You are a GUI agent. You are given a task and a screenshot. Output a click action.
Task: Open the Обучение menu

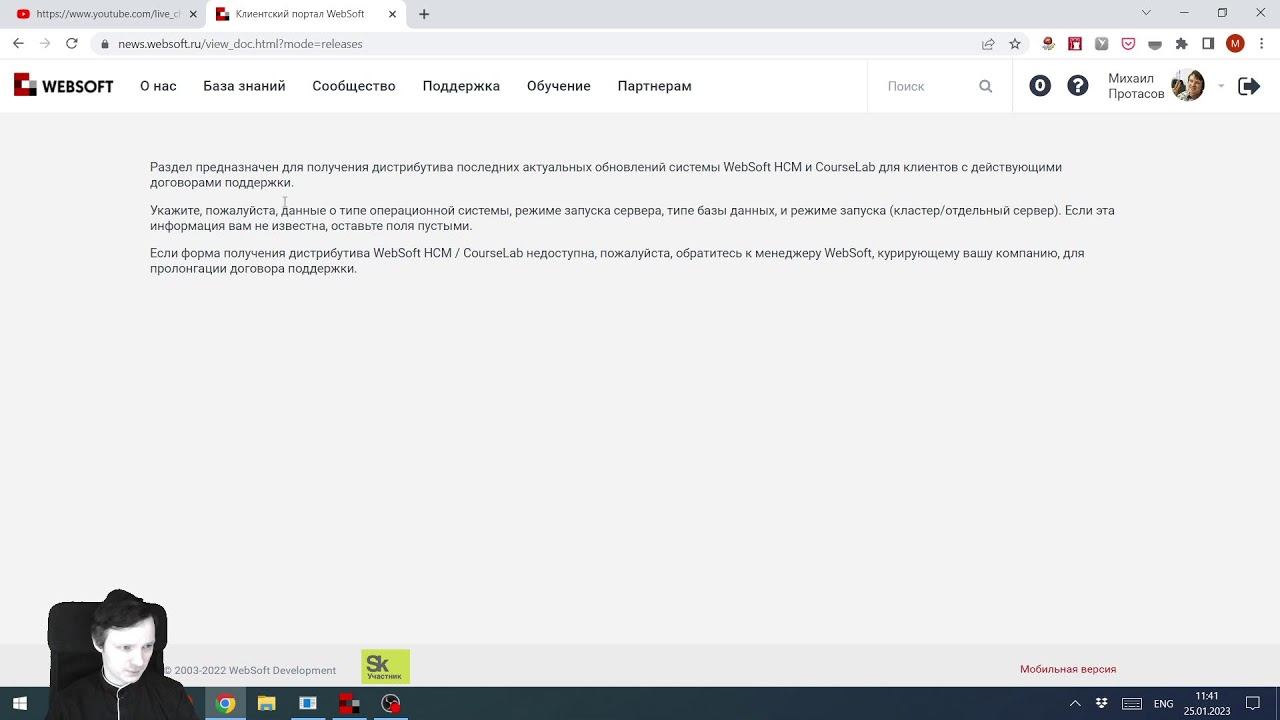559,86
